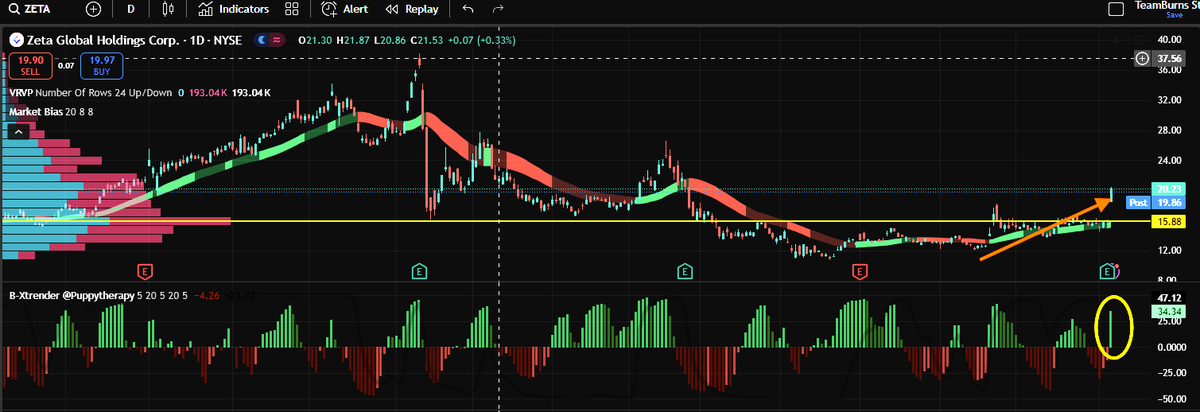Redo the last chart action
Viewport: 1200px width, 412px height.
pos(497,9)
